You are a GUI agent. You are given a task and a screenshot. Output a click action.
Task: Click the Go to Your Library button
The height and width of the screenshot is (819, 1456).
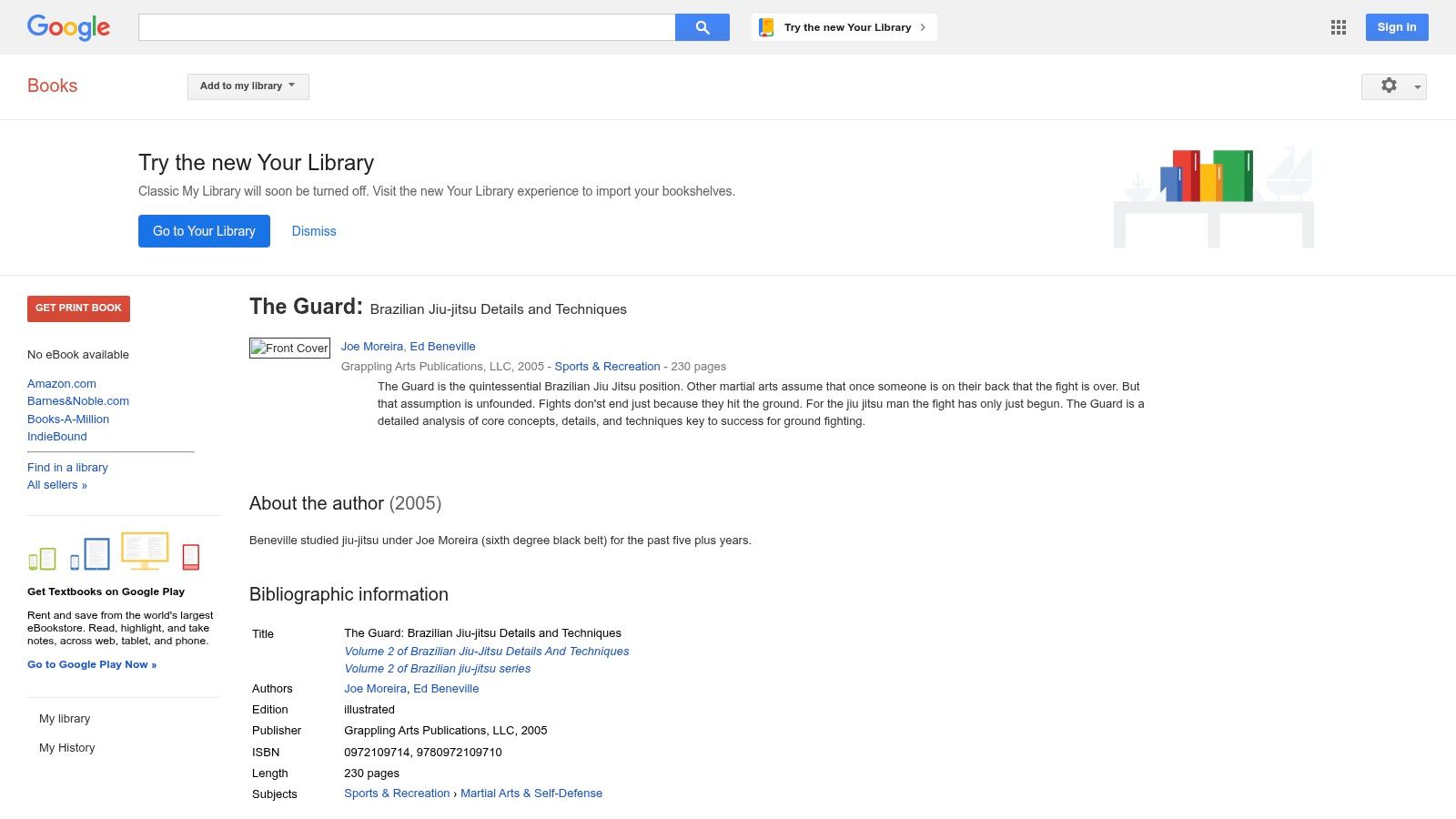point(204,231)
